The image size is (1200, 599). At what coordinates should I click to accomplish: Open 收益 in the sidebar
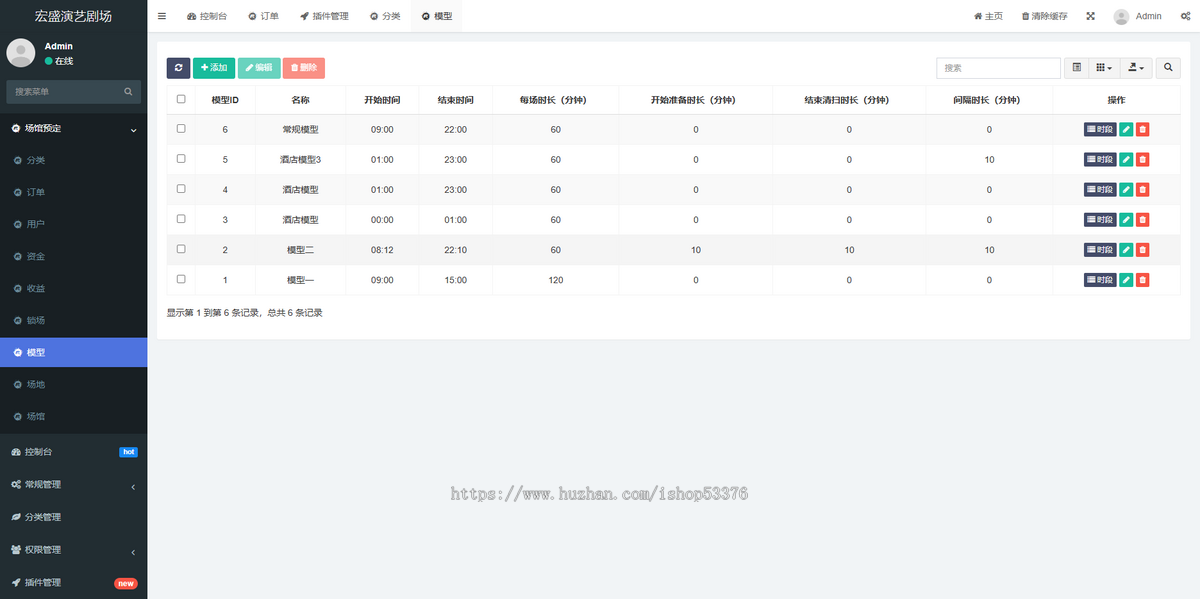click(73, 288)
